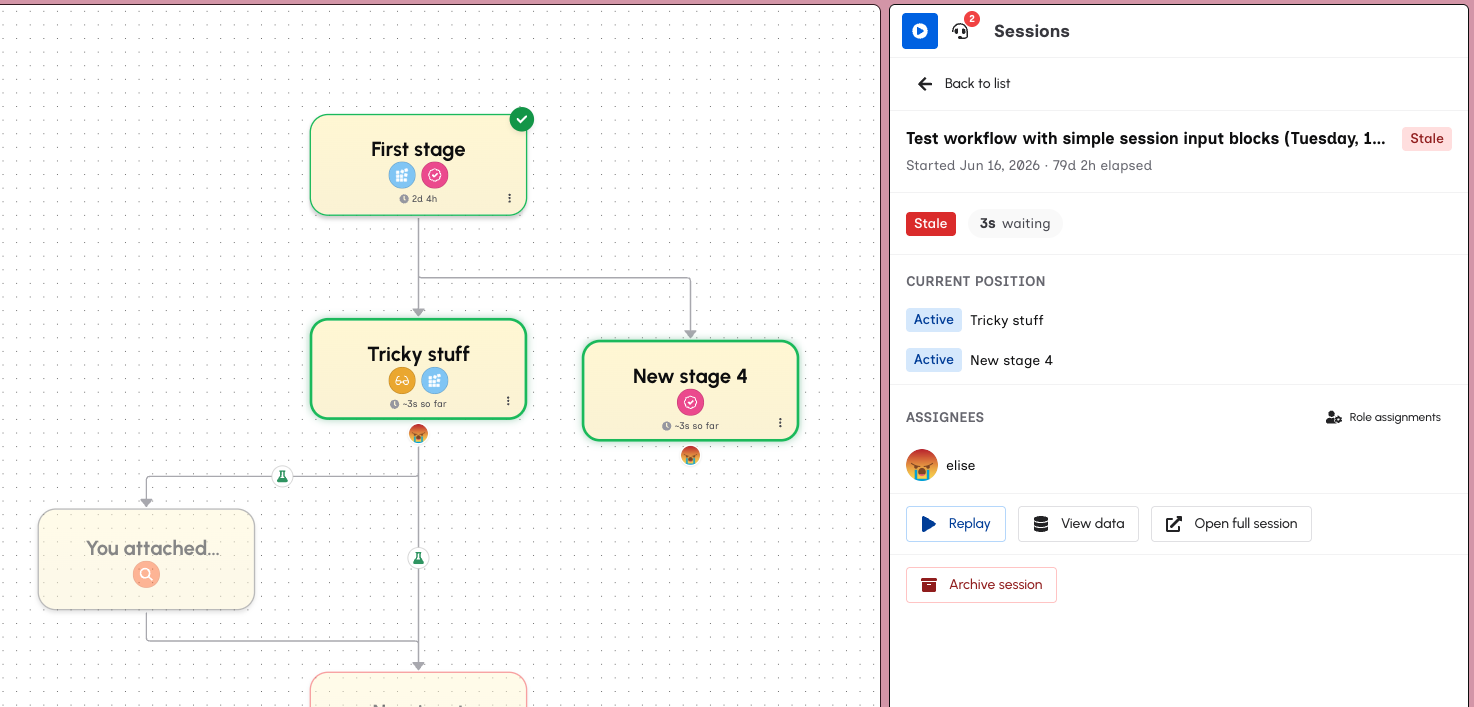
Task: Click the Replay button
Action: (x=956, y=524)
